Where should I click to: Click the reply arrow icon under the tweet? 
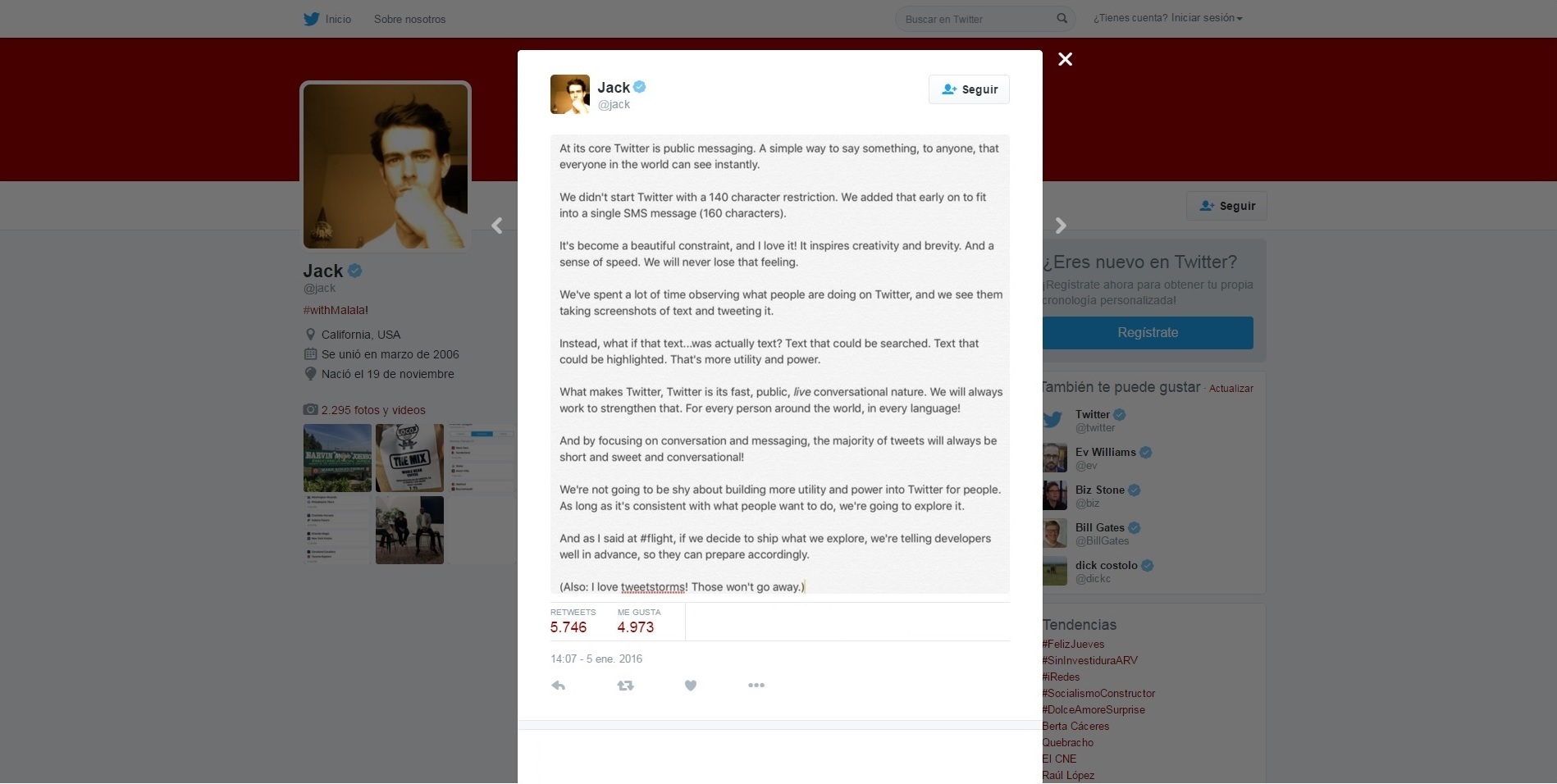pos(559,686)
